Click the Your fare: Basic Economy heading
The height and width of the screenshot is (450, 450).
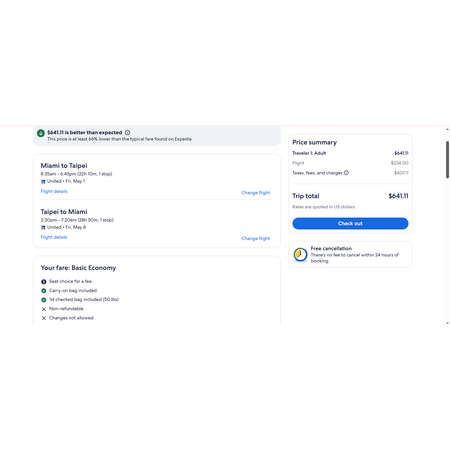78,268
